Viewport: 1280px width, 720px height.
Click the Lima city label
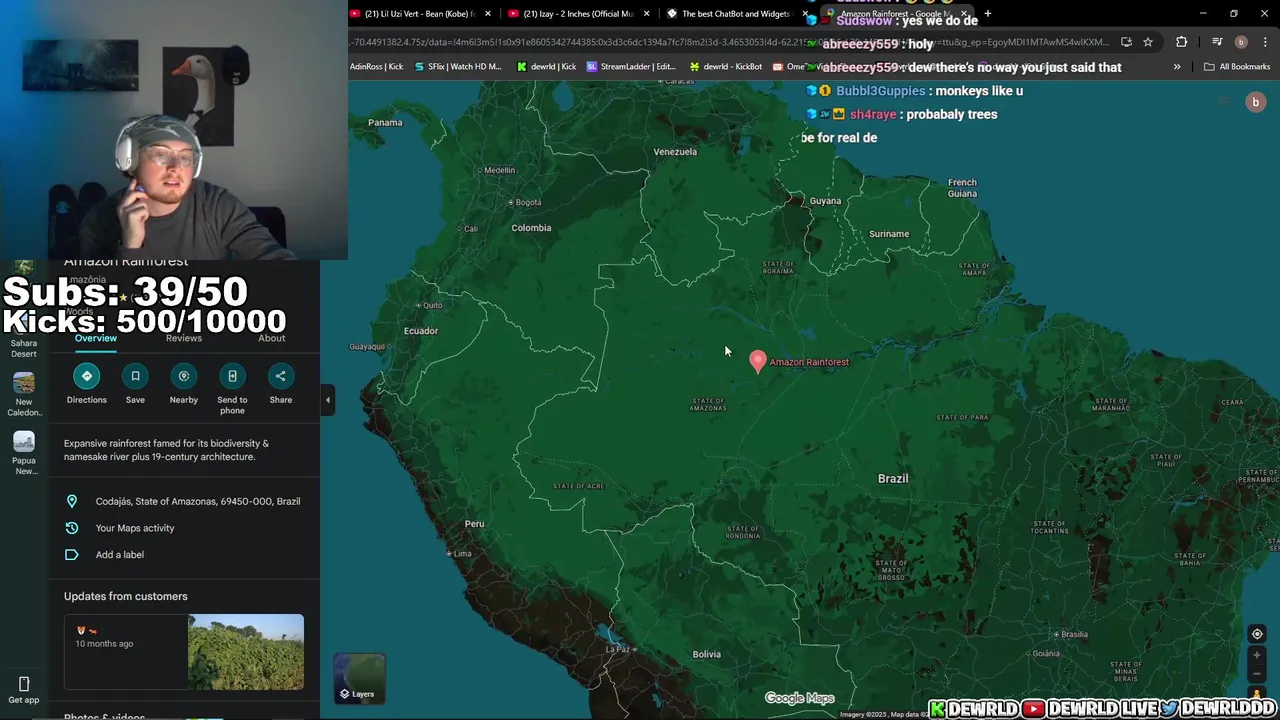(462, 554)
